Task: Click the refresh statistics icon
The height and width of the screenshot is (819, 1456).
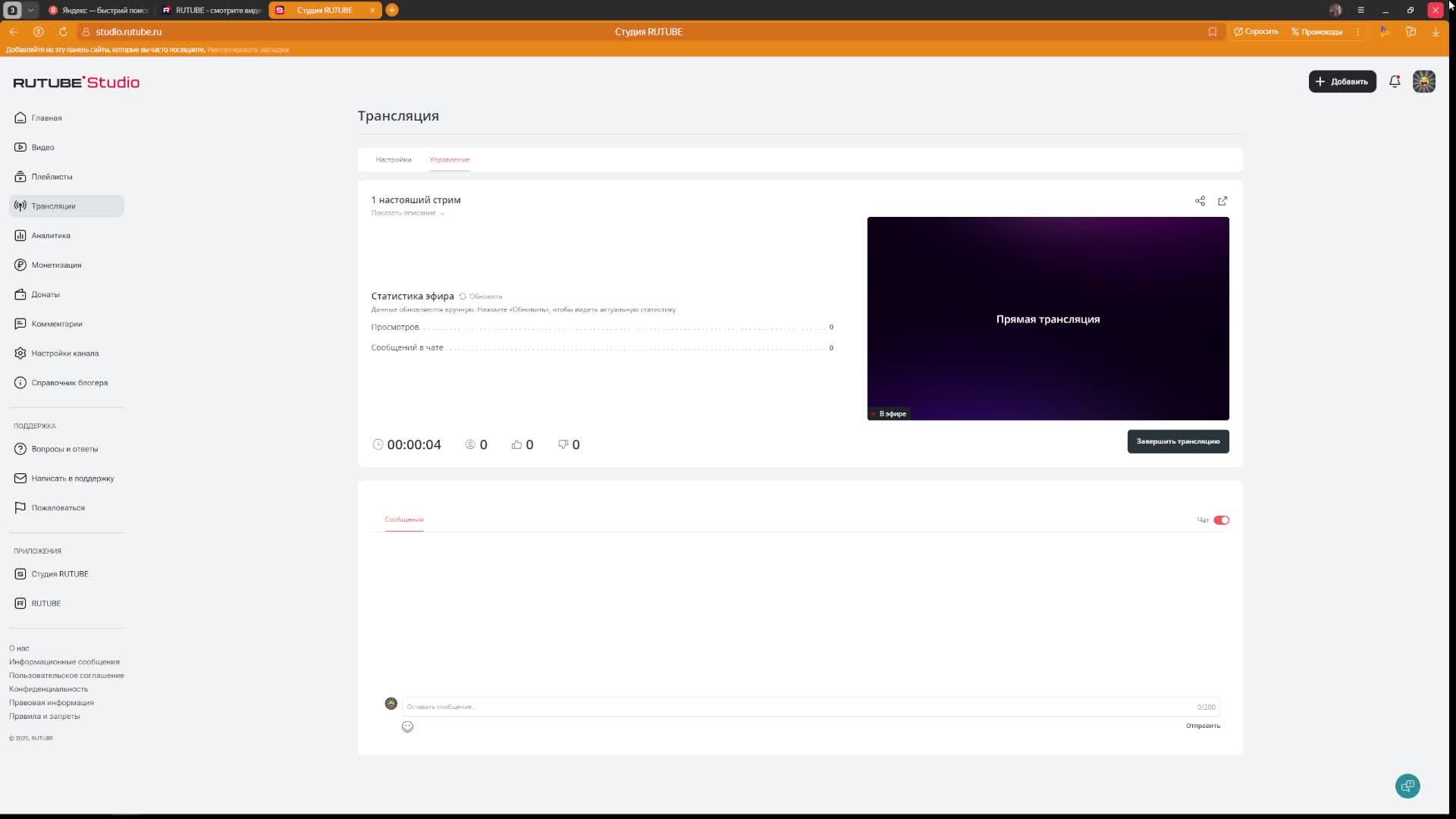Action: pos(463,297)
